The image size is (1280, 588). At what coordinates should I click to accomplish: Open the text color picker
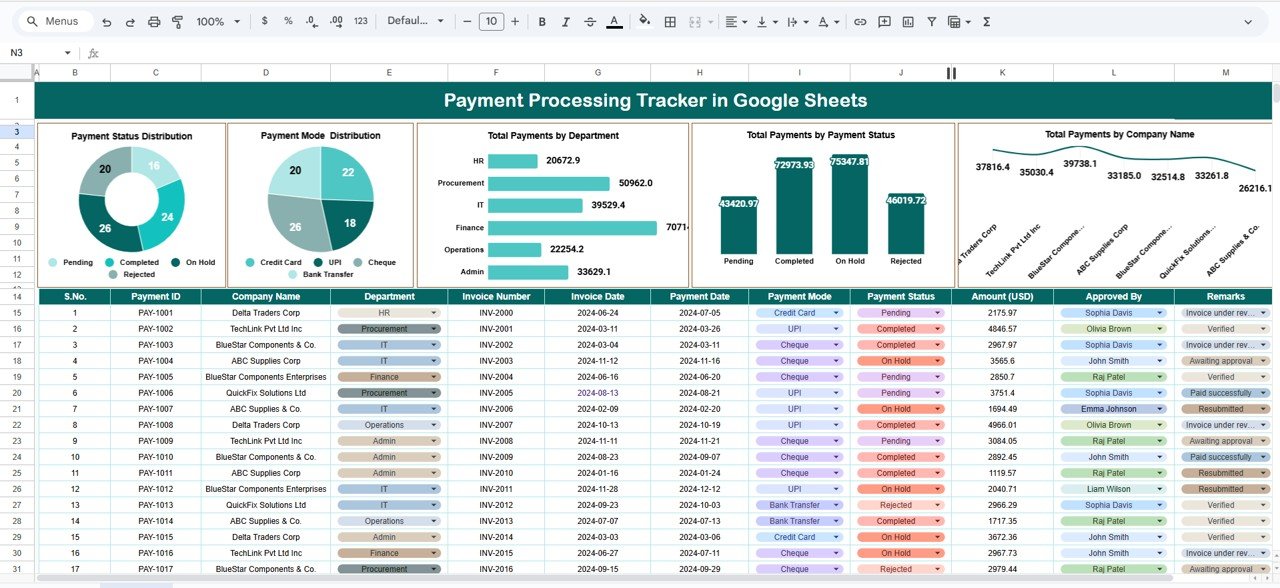pyautogui.click(x=614, y=21)
